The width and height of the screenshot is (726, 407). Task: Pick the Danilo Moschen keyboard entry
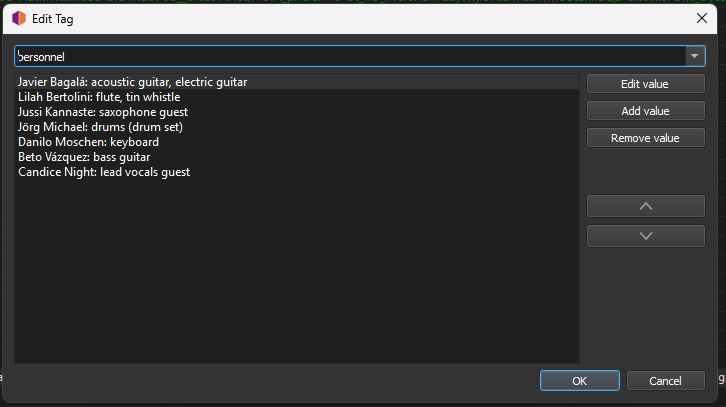click(x=88, y=142)
